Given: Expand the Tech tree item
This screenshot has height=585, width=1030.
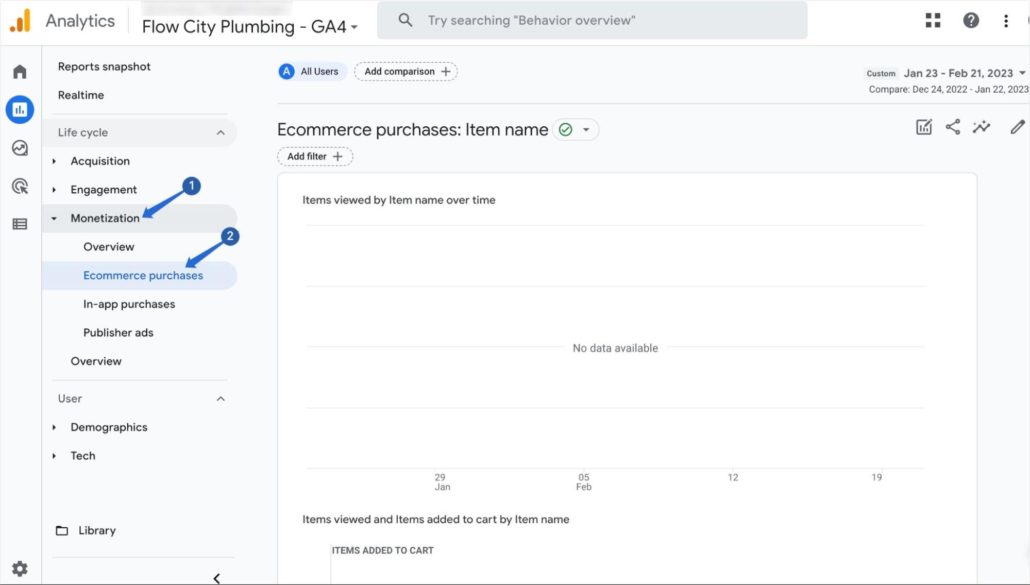Looking at the screenshot, I should click(x=54, y=456).
